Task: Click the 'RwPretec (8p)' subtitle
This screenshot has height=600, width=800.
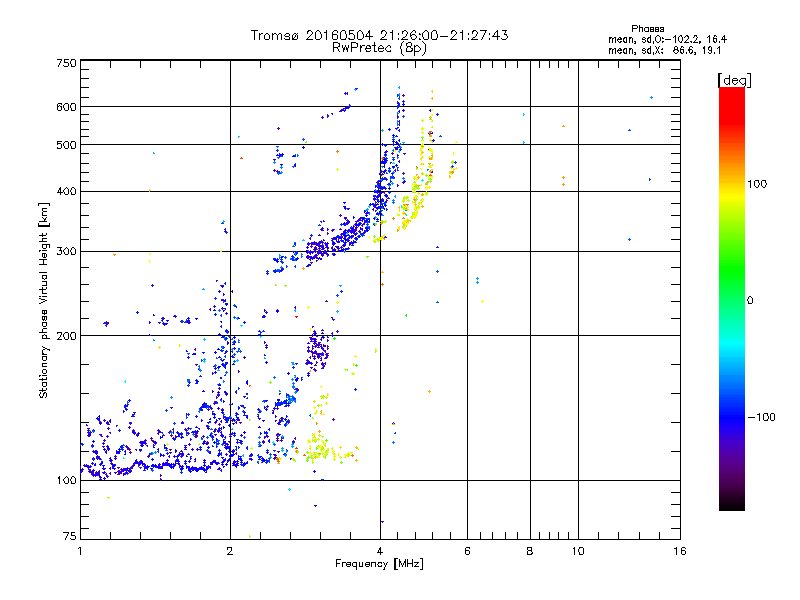Action: tap(379, 48)
